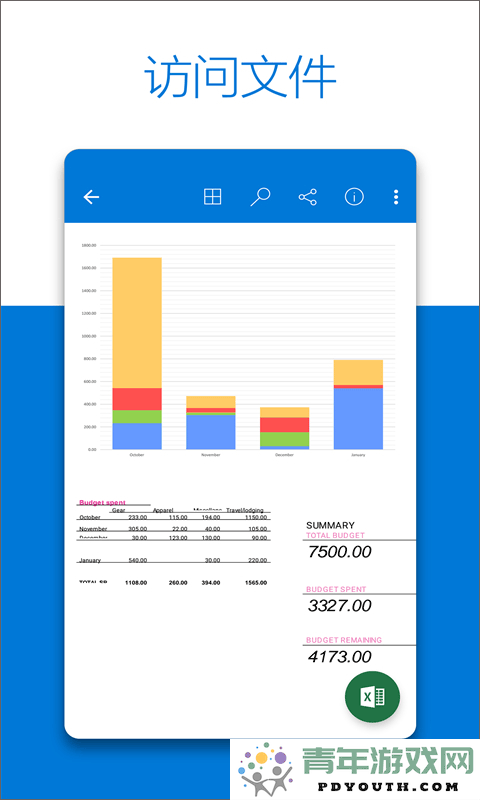Screen dimensions: 480x800
Task: Tap the search magnifier icon
Action: [260, 196]
